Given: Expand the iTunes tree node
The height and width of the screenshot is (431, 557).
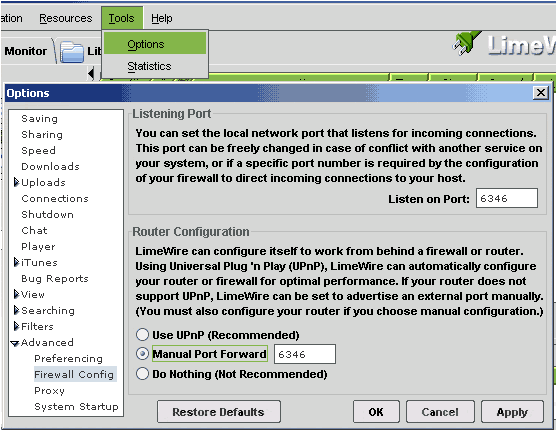Looking at the screenshot, I should pos(16,262).
